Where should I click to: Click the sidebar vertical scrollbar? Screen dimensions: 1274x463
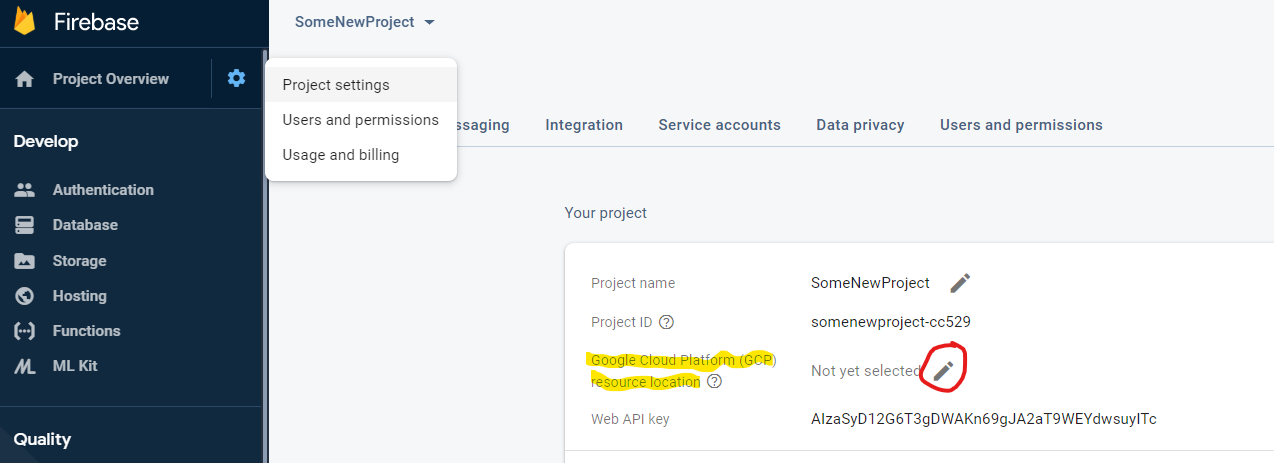[264, 255]
